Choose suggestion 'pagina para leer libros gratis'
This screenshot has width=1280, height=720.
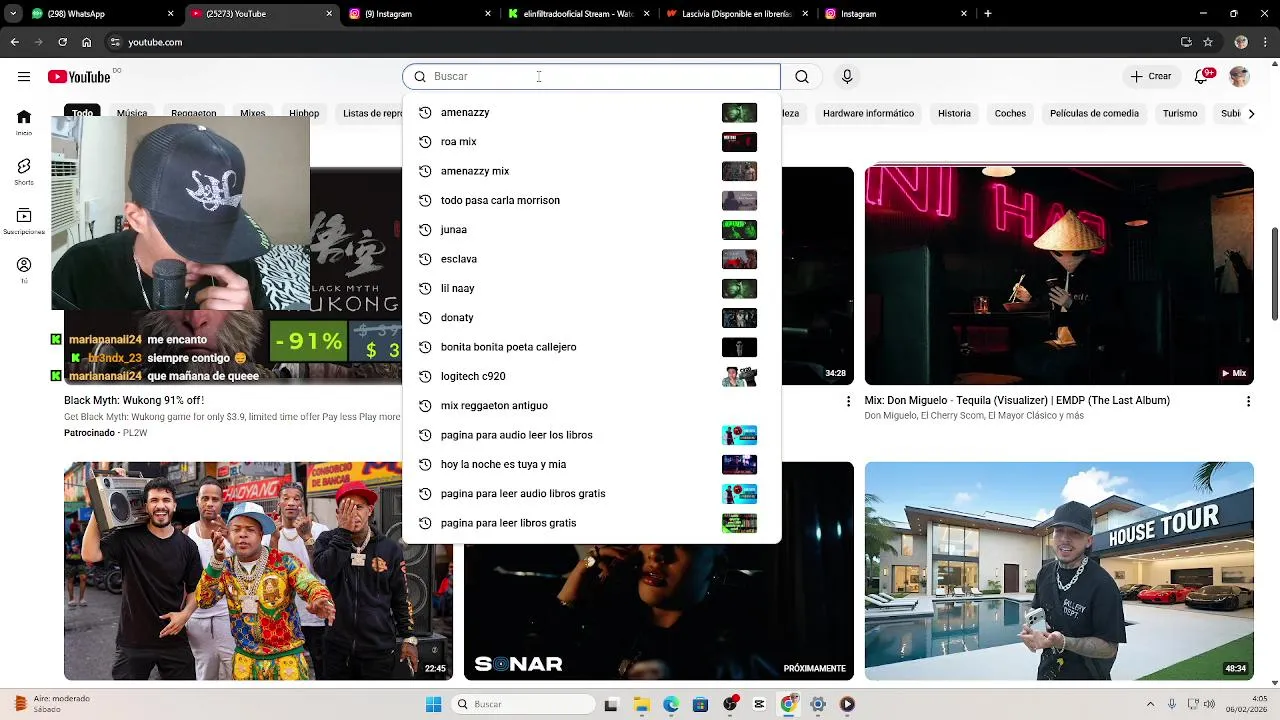591,523
